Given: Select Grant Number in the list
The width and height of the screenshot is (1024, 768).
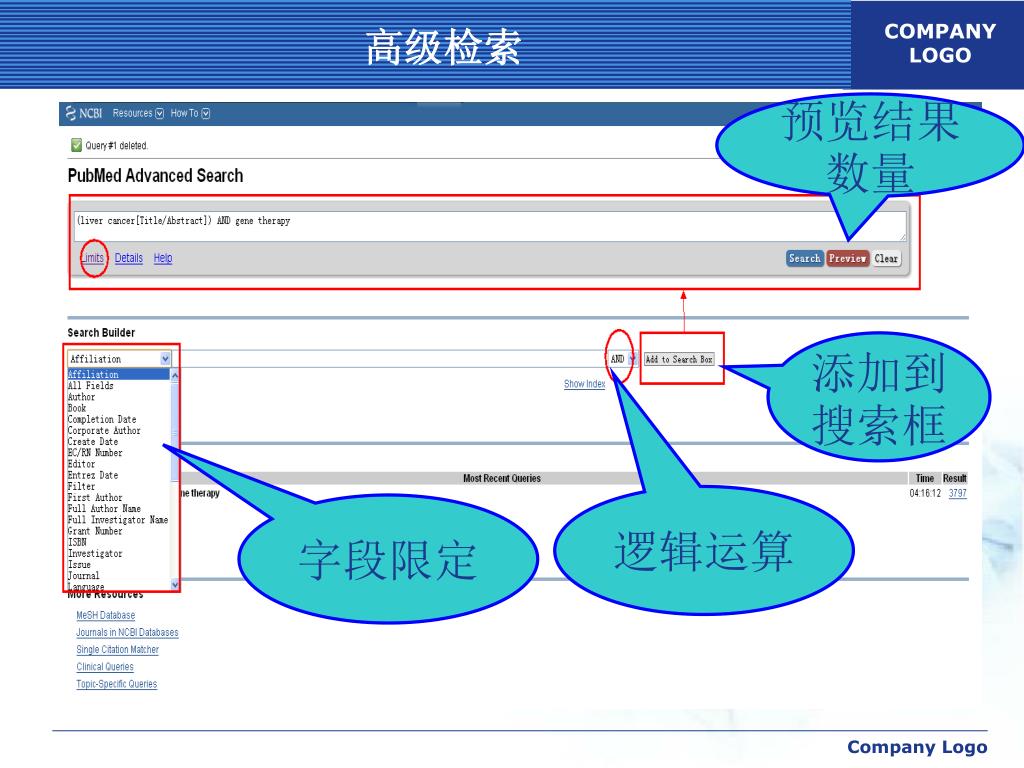Looking at the screenshot, I should click(x=118, y=531).
